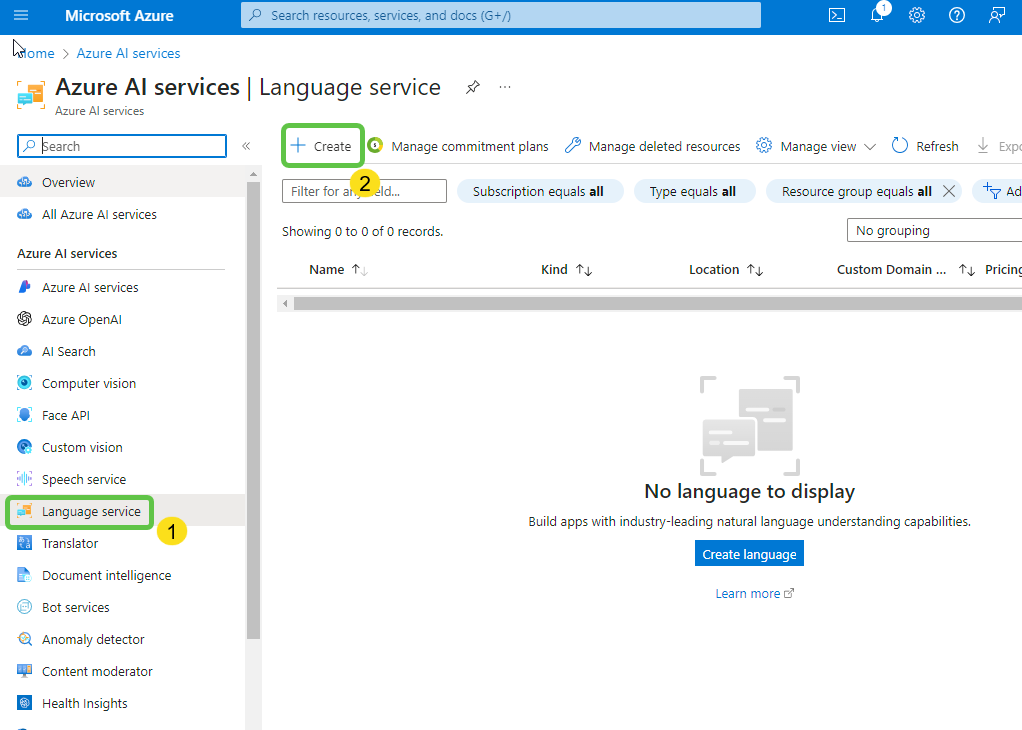The width and height of the screenshot is (1022, 730).
Task: Pin the Language service page
Action: click(x=472, y=87)
